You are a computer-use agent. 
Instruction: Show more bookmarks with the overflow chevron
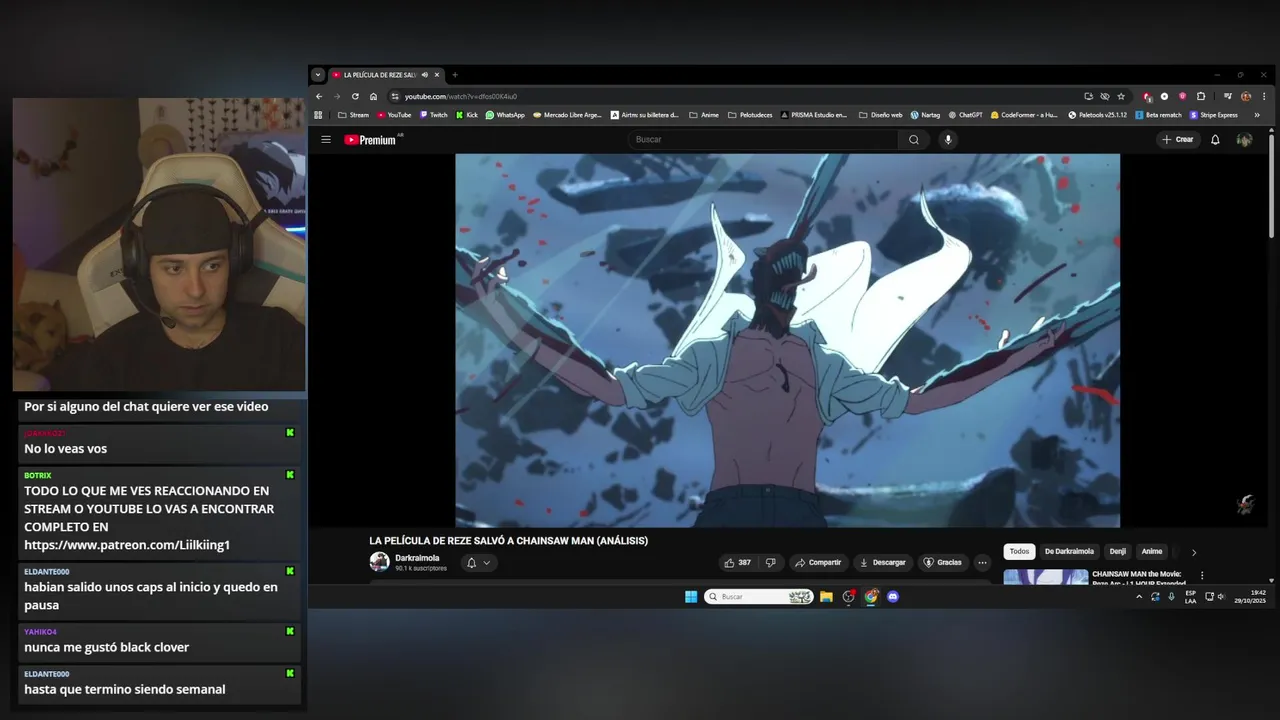click(x=1257, y=115)
